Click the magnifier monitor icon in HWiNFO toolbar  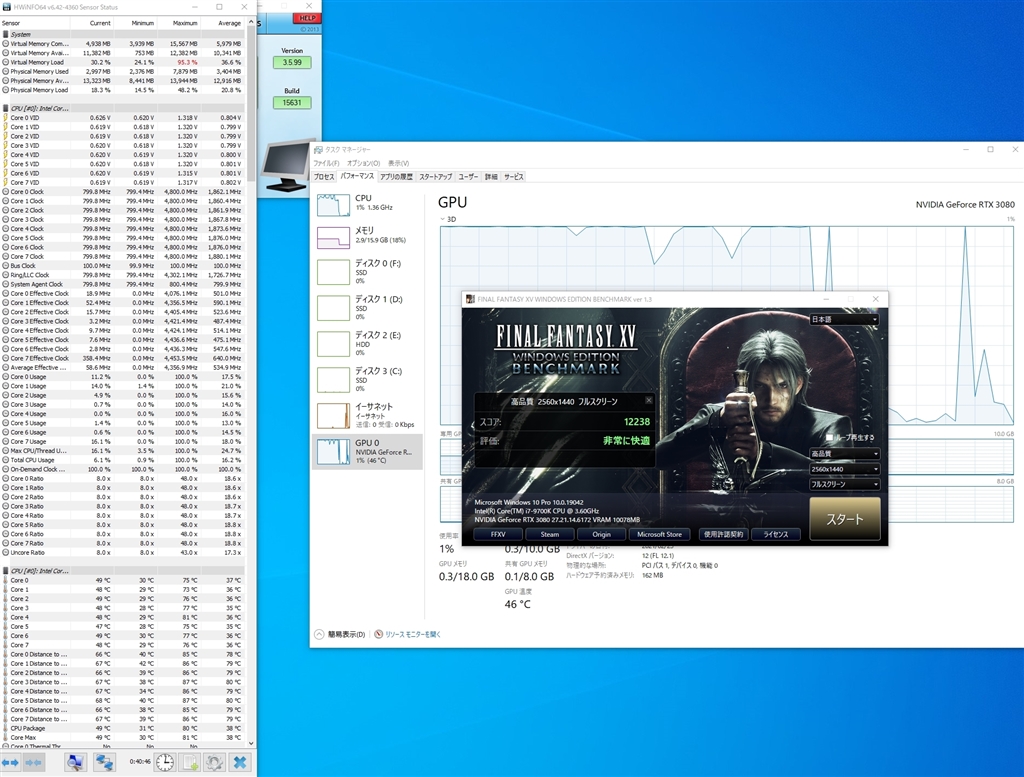(76, 762)
